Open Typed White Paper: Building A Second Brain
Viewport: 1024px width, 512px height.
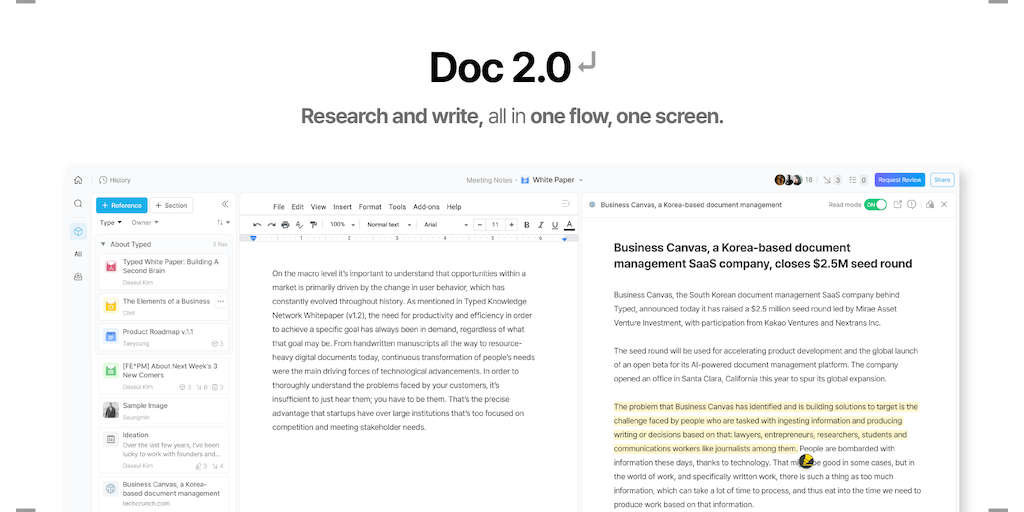[163, 272]
